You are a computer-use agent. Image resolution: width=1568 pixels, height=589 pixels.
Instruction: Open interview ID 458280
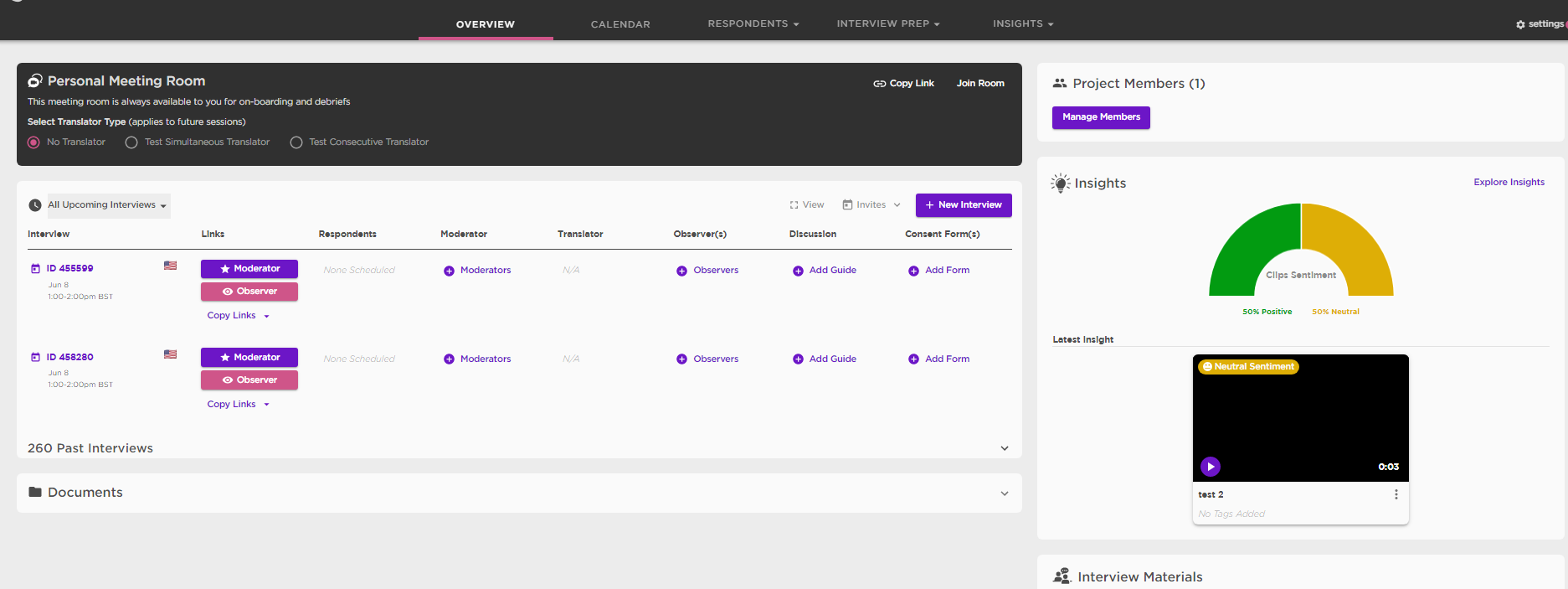[69, 357]
